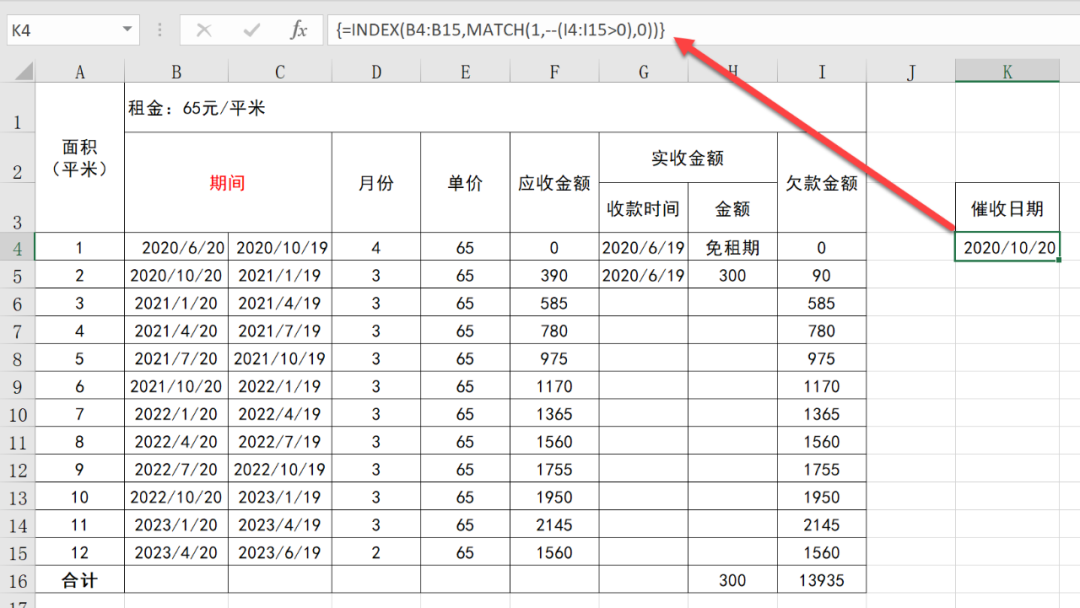This screenshot has height=608, width=1080.
Task: Select column J header
Action: pyautogui.click(x=911, y=72)
